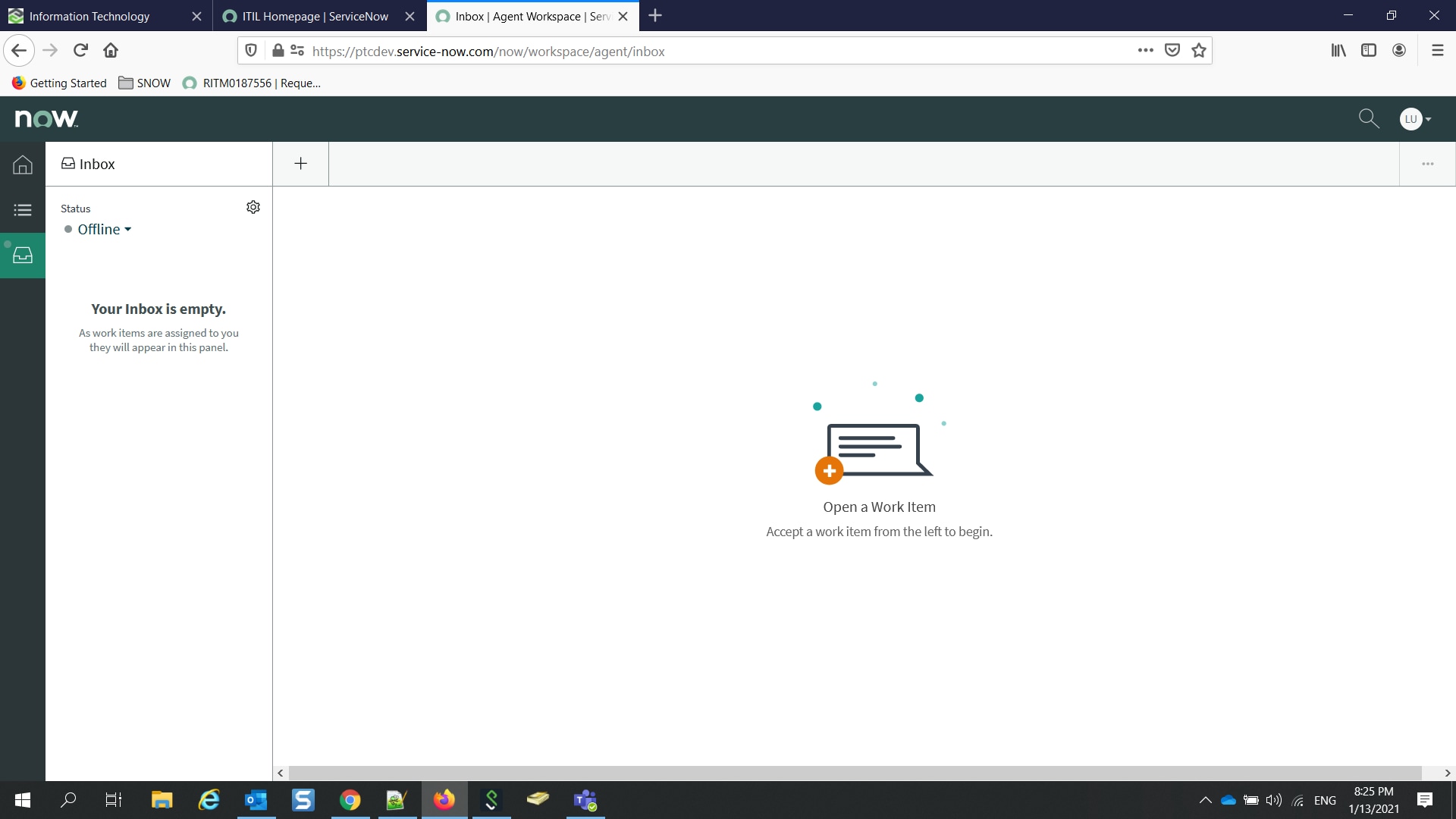Expand the Offline status dropdown
This screenshot has width=1456, height=819.
(x=99, y=229)
